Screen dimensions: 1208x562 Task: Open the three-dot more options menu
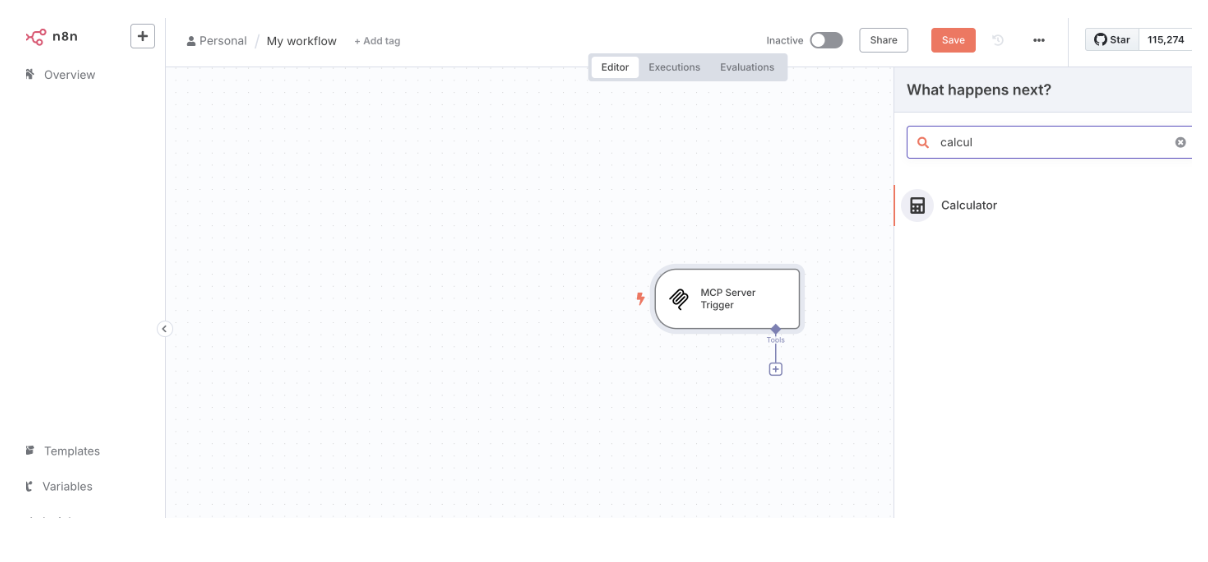tap(1039, 40)
